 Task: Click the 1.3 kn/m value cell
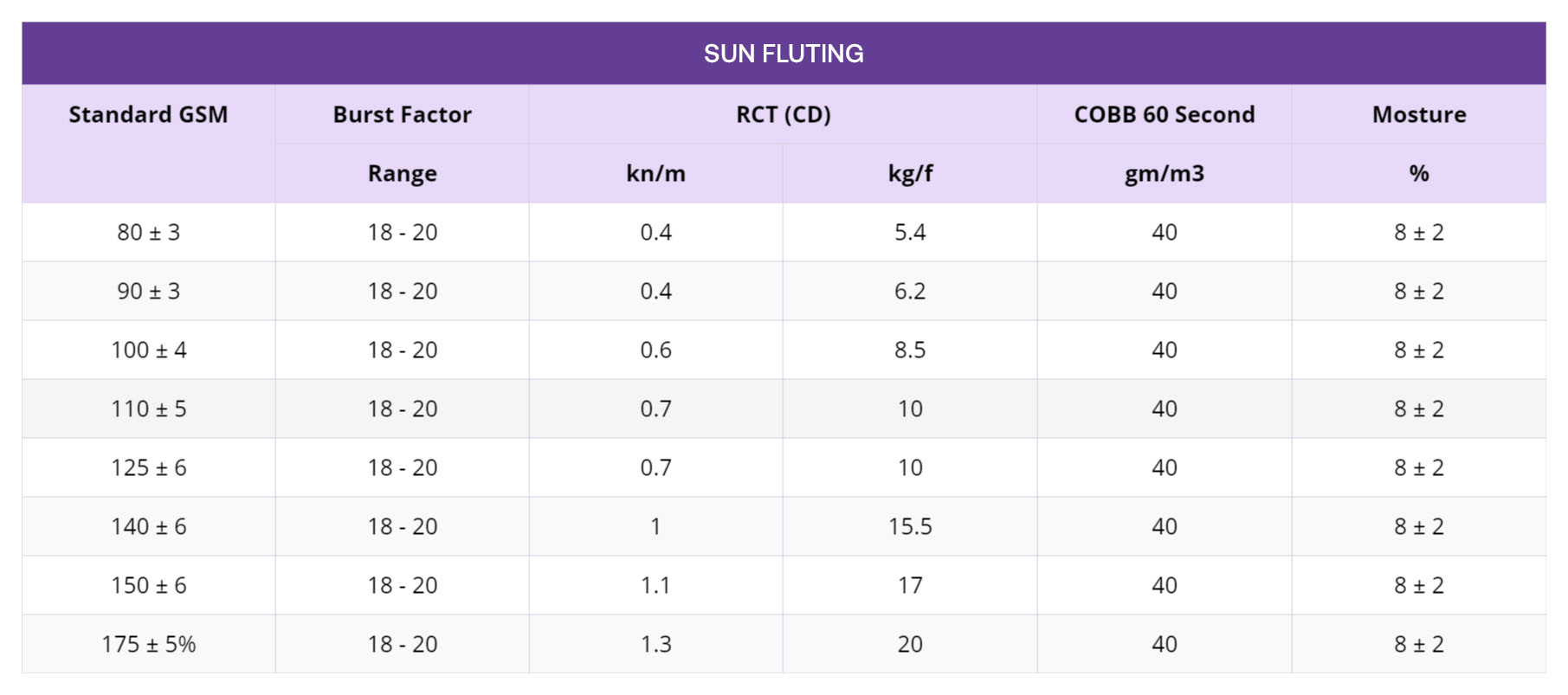point(655,645)
